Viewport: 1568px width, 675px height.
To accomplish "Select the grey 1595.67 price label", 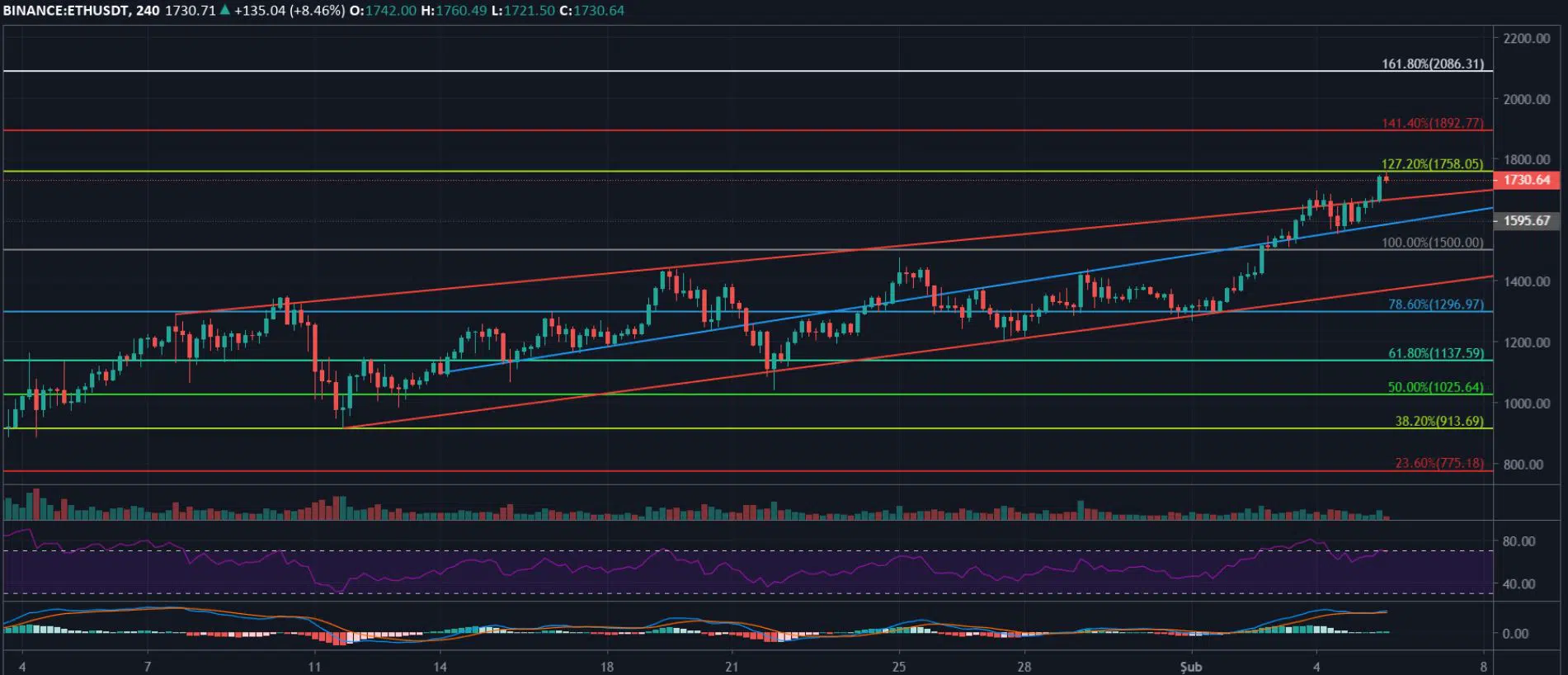I will [x=1526, y=221].
